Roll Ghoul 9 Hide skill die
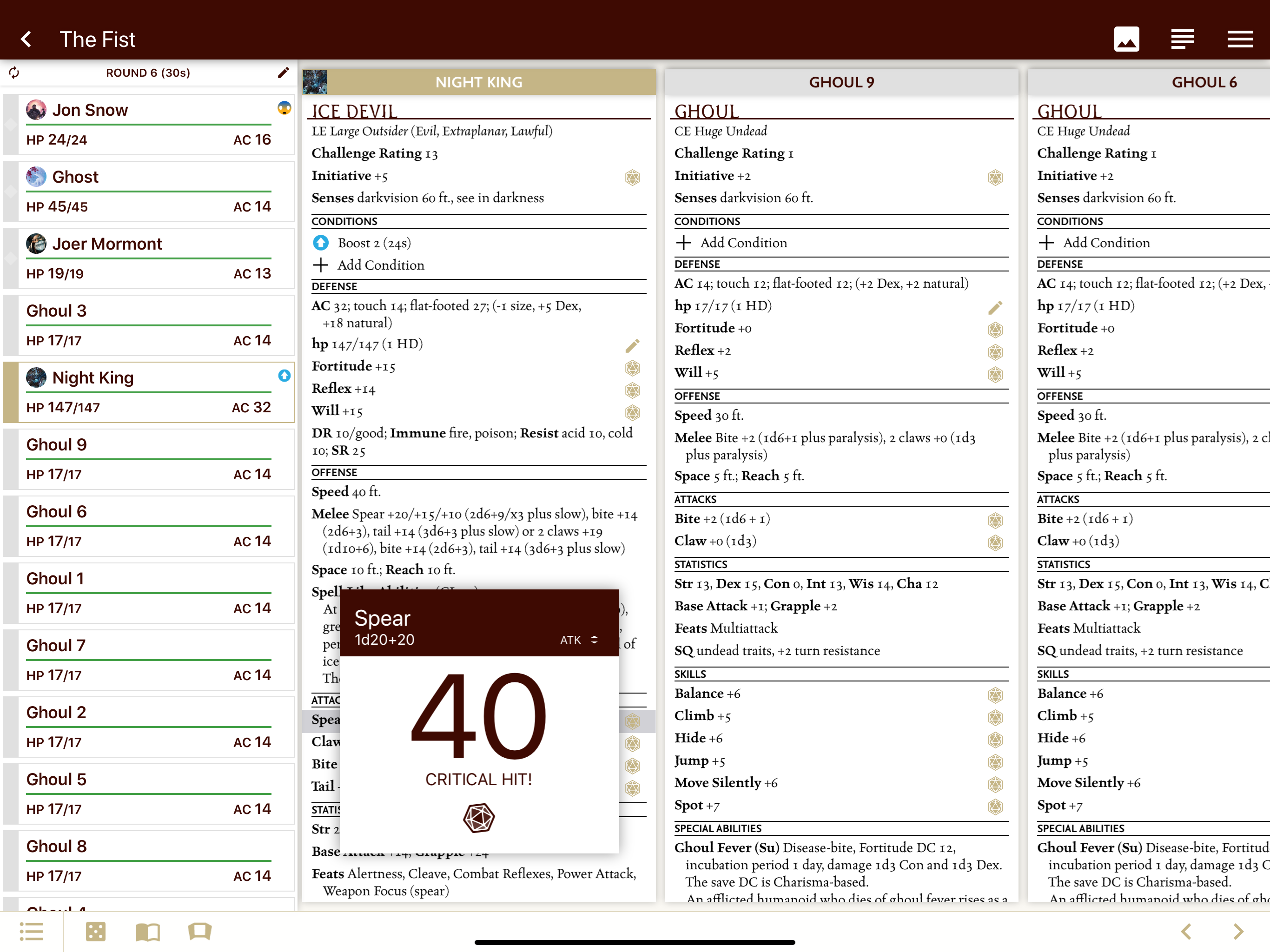 pos(995,740)
